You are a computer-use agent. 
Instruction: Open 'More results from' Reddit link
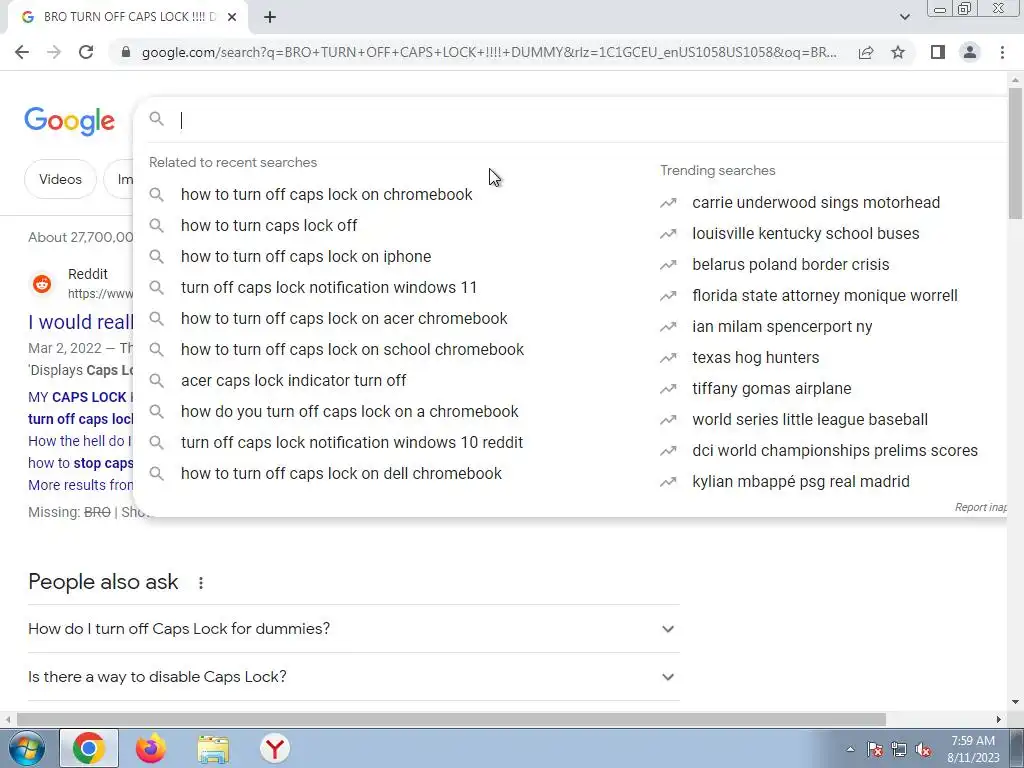80,485
